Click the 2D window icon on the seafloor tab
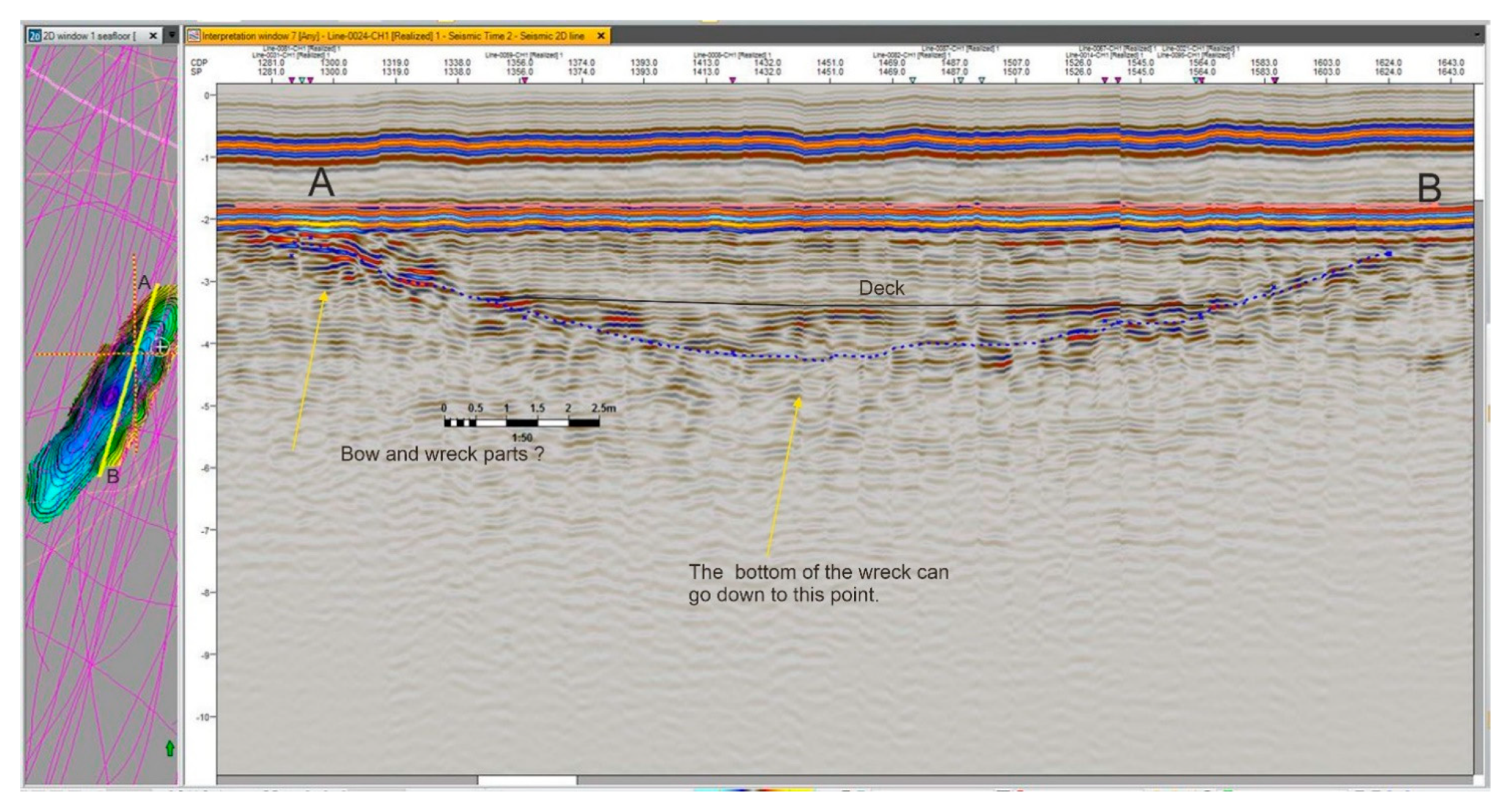This screenshot has width=1512, height=810. [x=35, y=36]
